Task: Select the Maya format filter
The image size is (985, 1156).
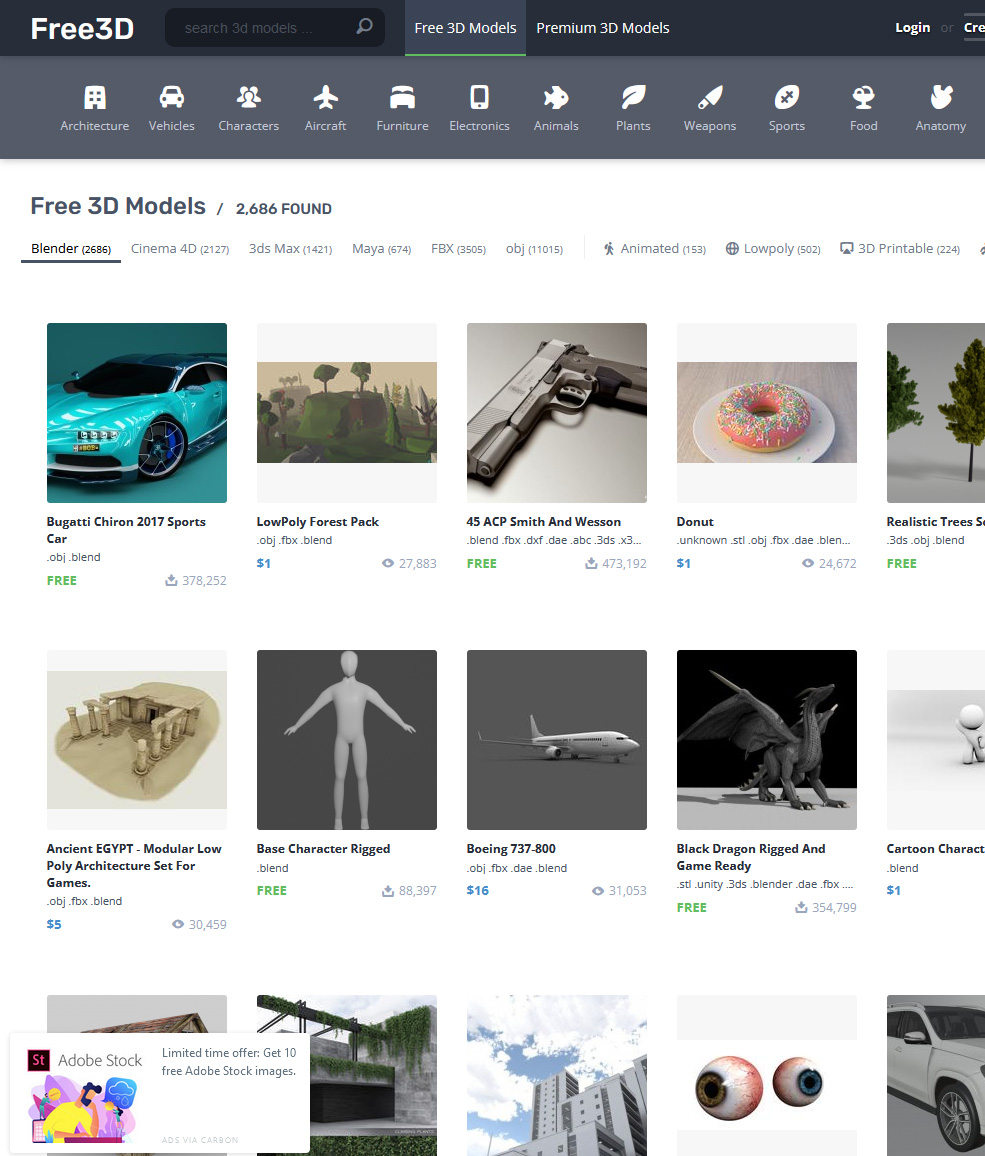Action: (x=381, y=249)
